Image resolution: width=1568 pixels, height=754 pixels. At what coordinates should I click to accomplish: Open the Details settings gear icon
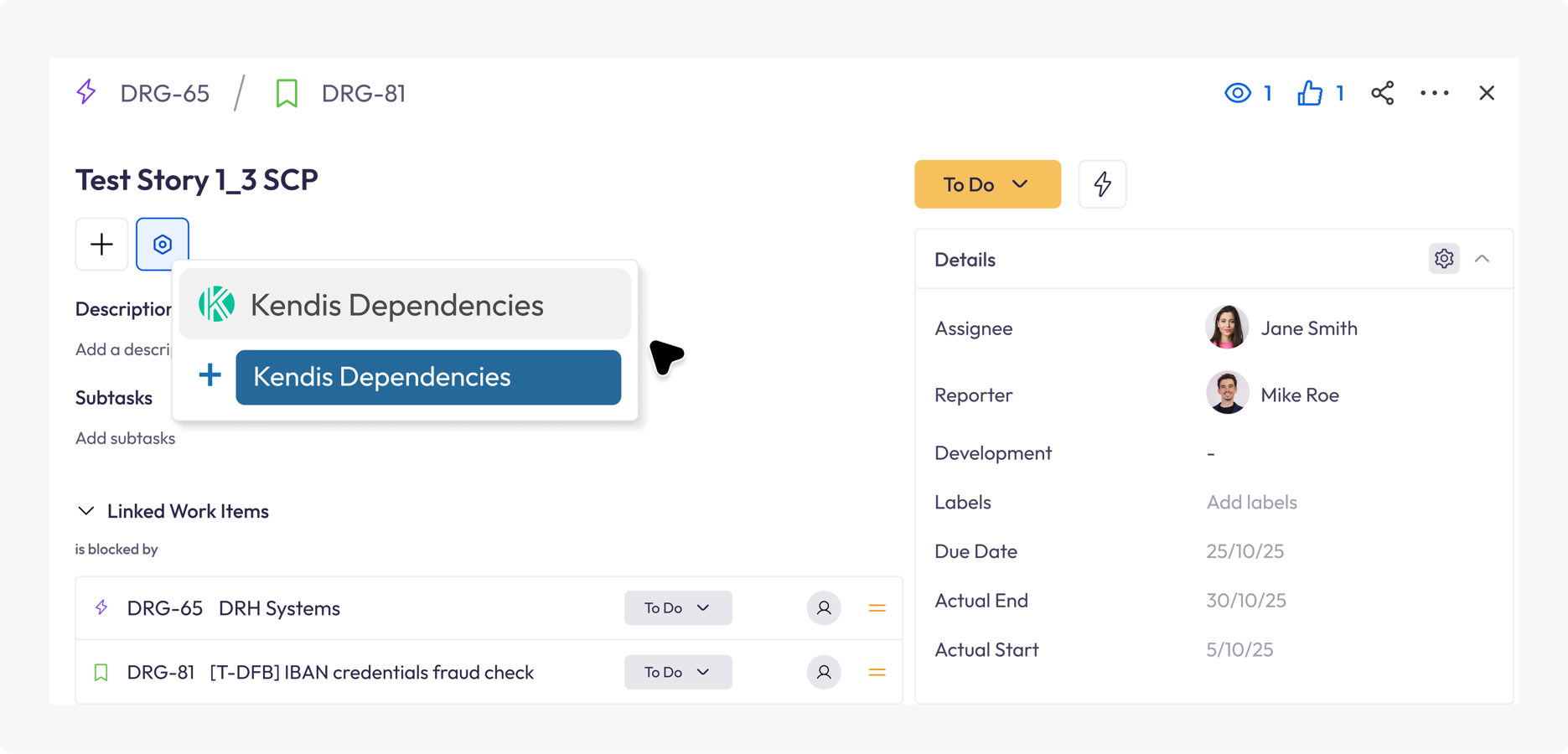click(1443, 259)
